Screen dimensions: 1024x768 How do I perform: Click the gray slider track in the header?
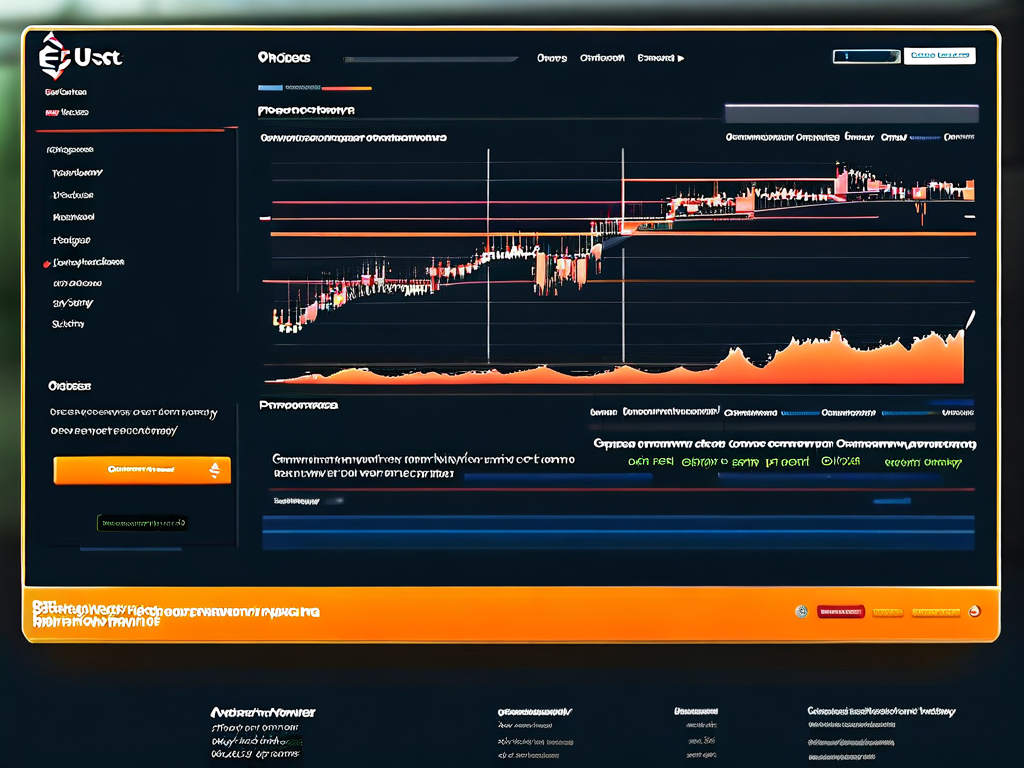click(431, 60)
